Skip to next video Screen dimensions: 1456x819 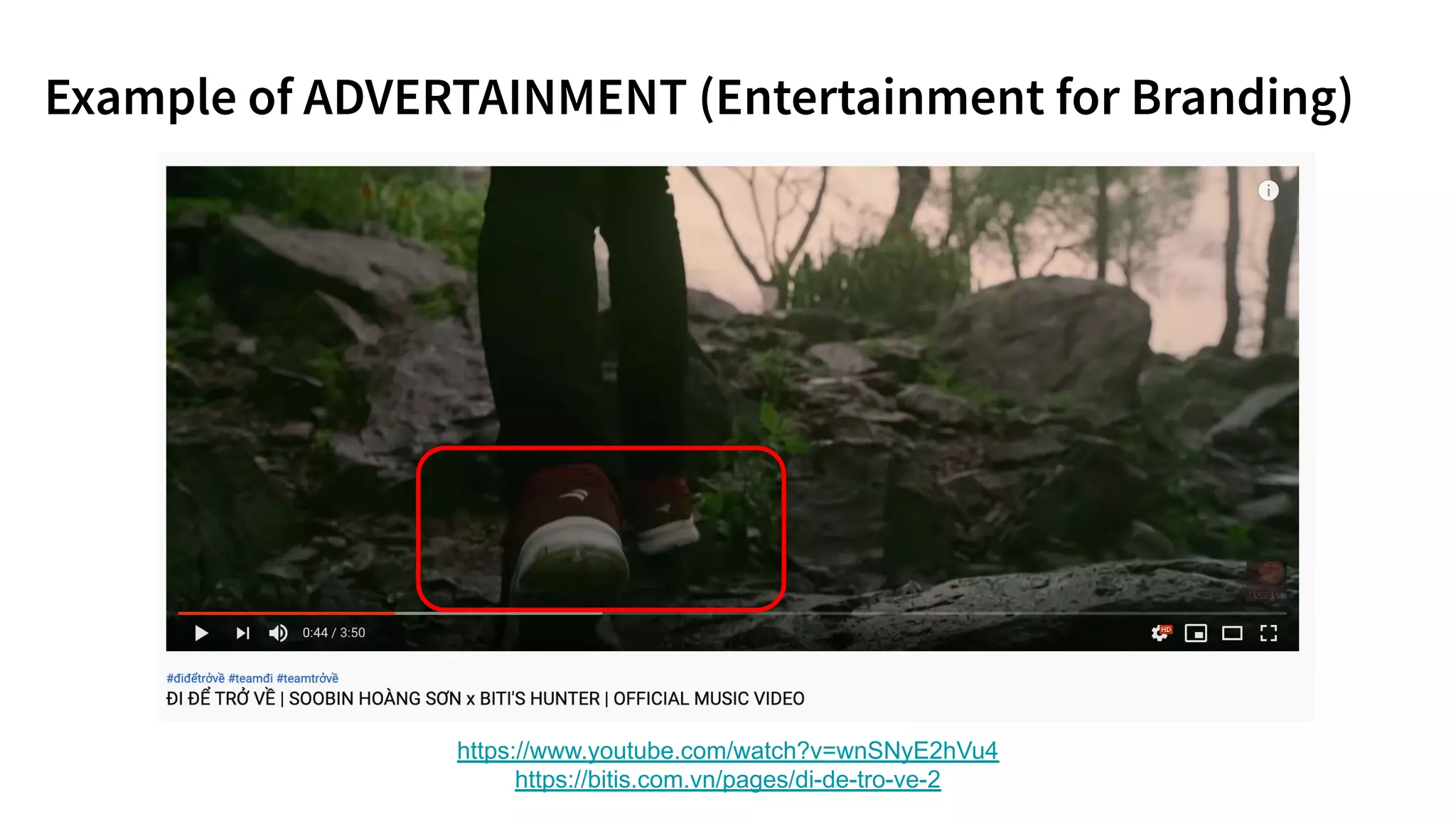(242, 633)
